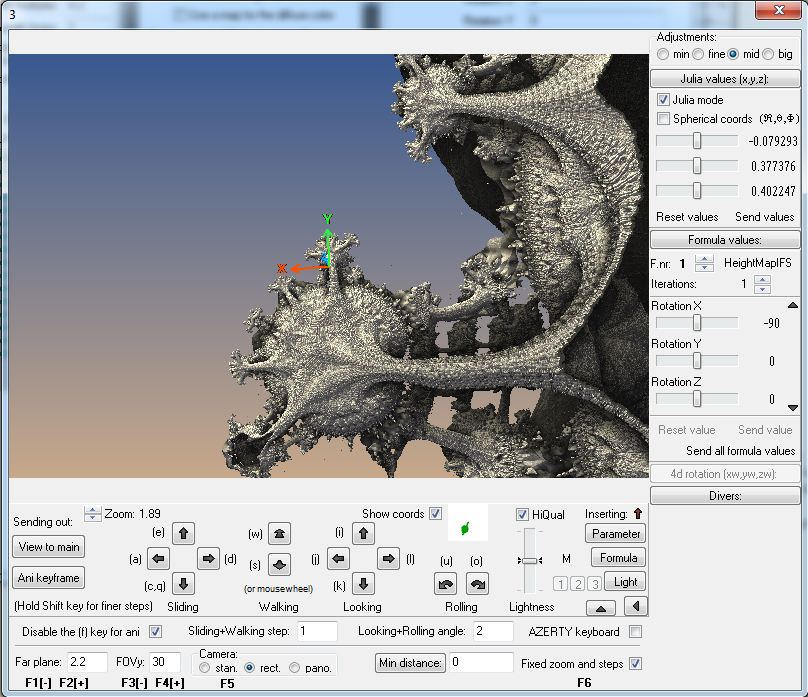Click the vertical Lightness slider

click(x=530, y=560)
